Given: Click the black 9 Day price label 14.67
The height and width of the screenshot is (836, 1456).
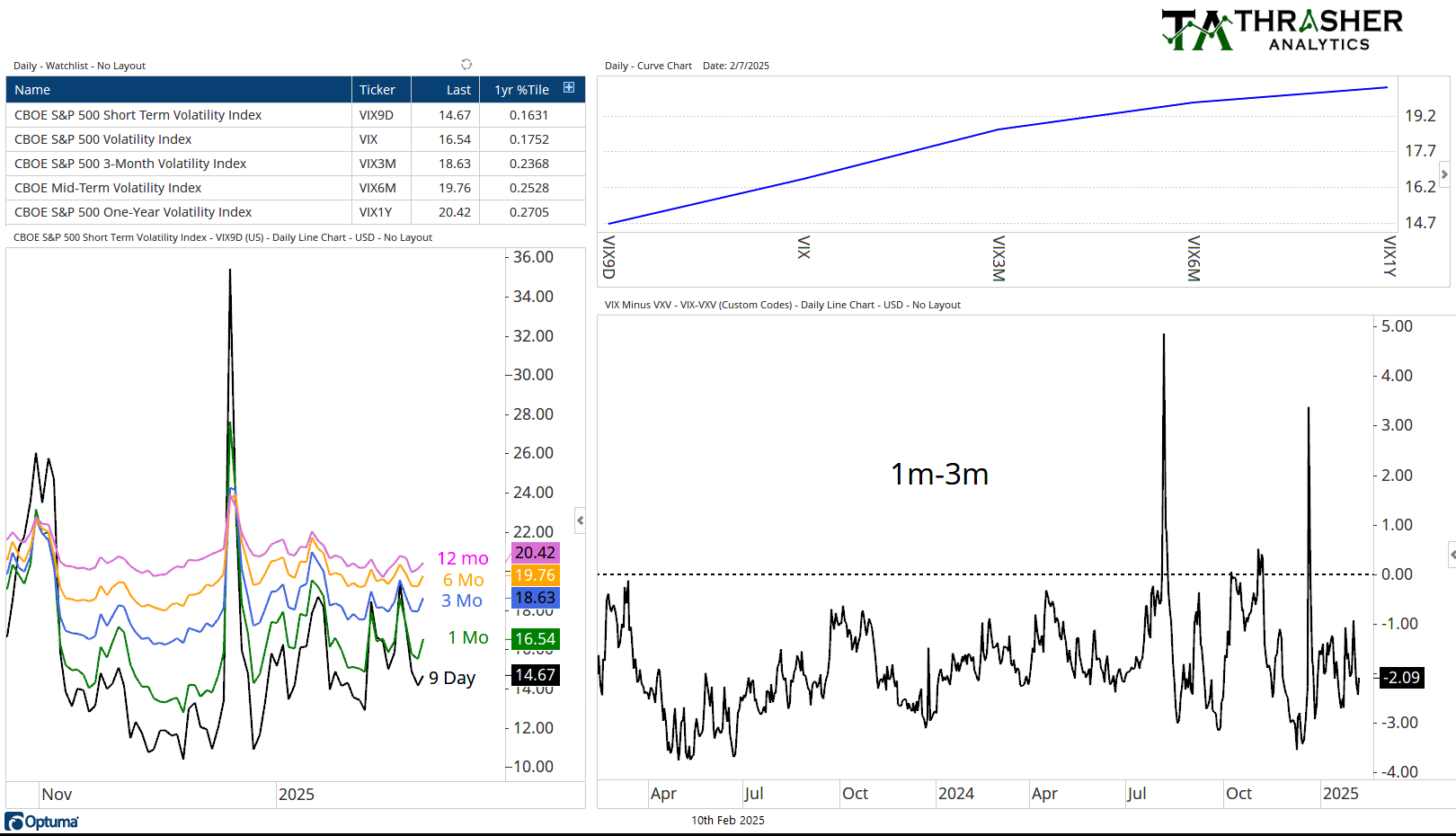Looking at the screenshot, I should (536, 675).
